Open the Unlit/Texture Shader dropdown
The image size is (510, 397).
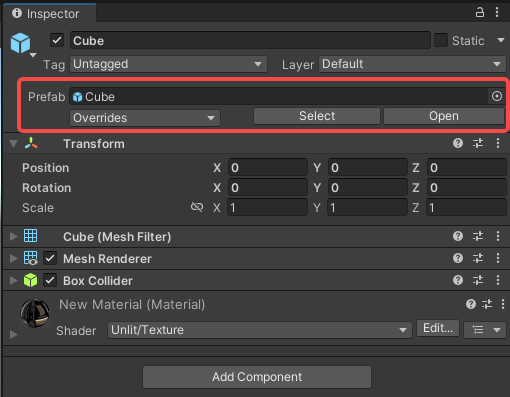260,330
